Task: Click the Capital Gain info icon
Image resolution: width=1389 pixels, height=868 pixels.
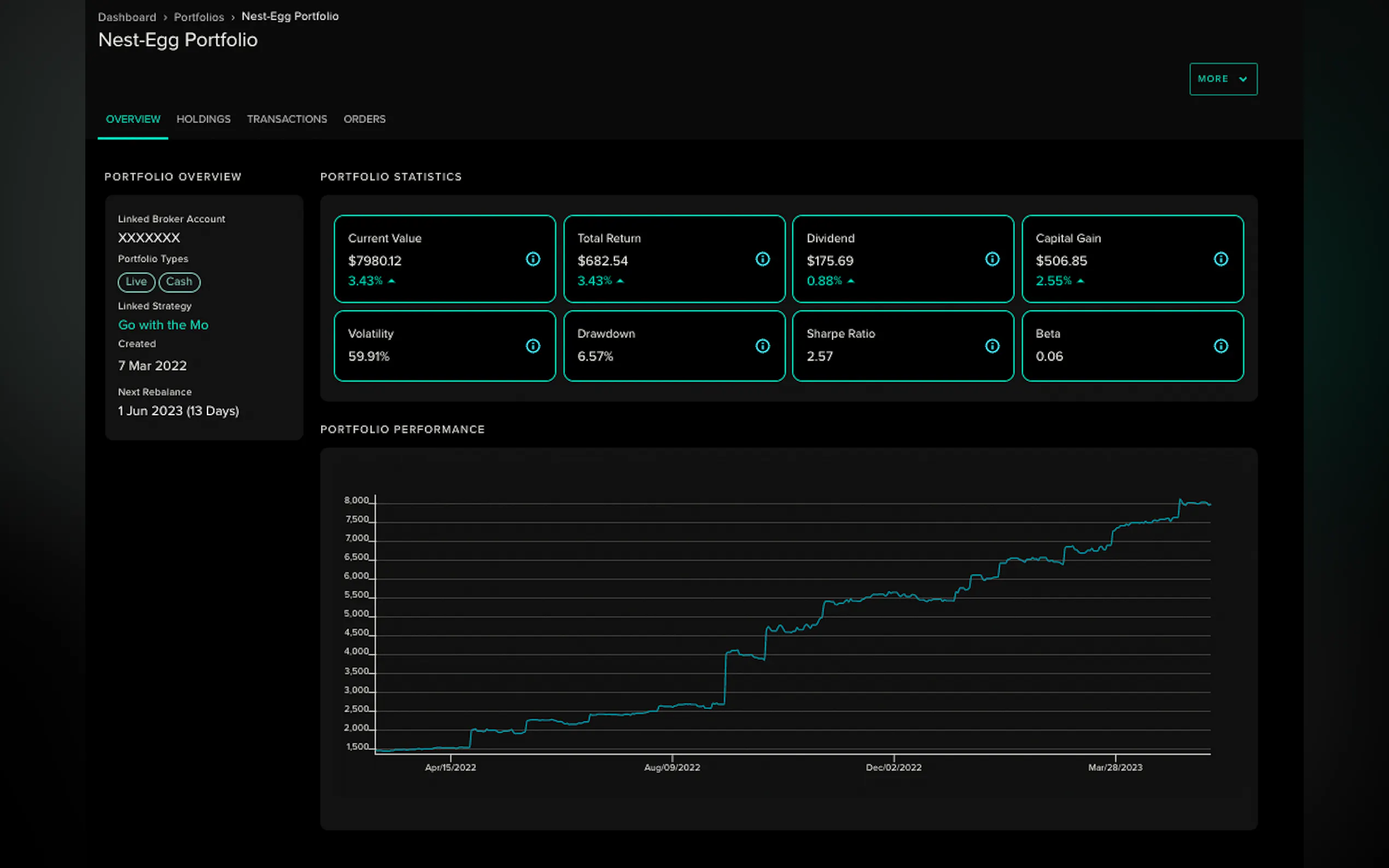Action: [x=1221, y=259]
